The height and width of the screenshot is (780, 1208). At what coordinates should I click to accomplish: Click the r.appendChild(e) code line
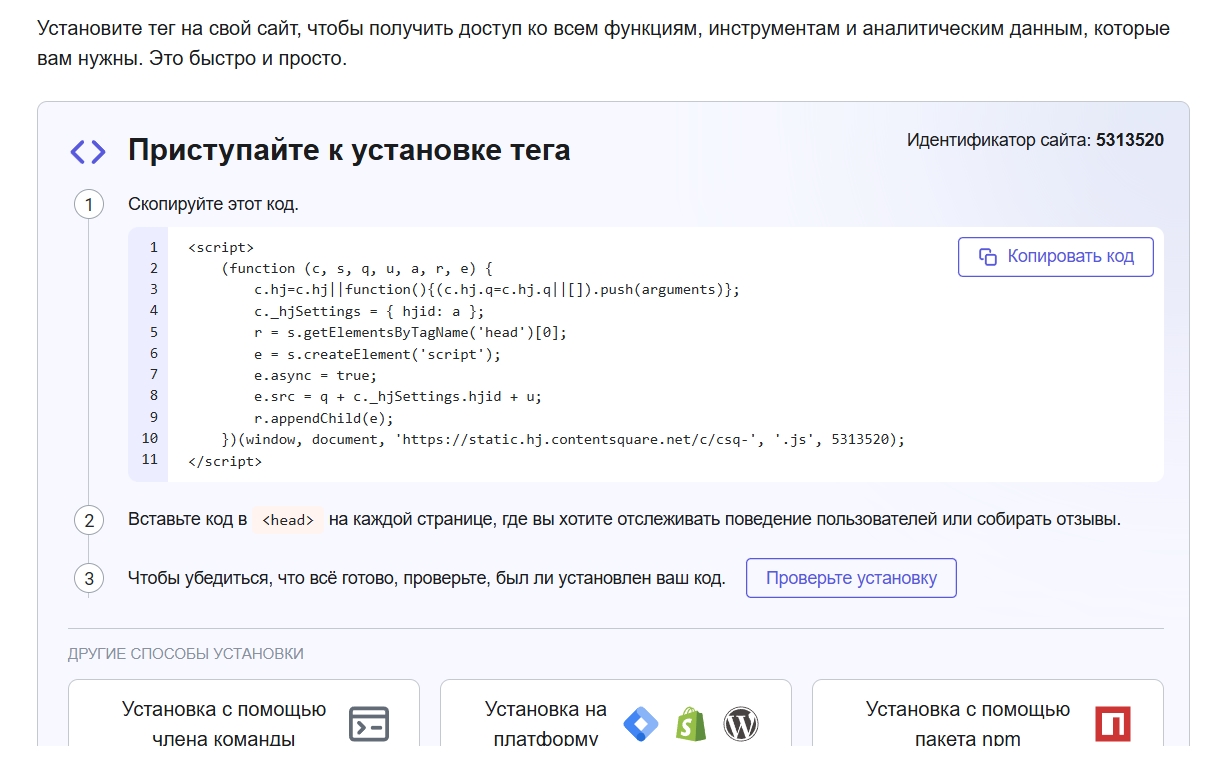(324, 418)
